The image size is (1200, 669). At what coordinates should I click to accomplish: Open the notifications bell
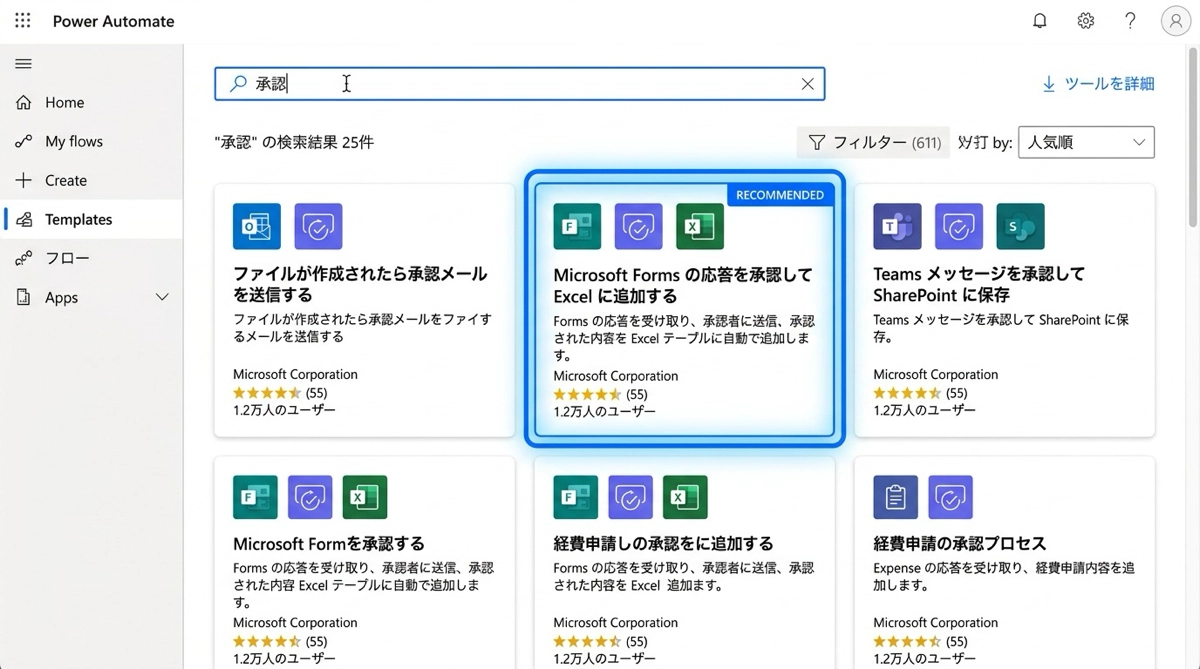tap(1040, 21)
